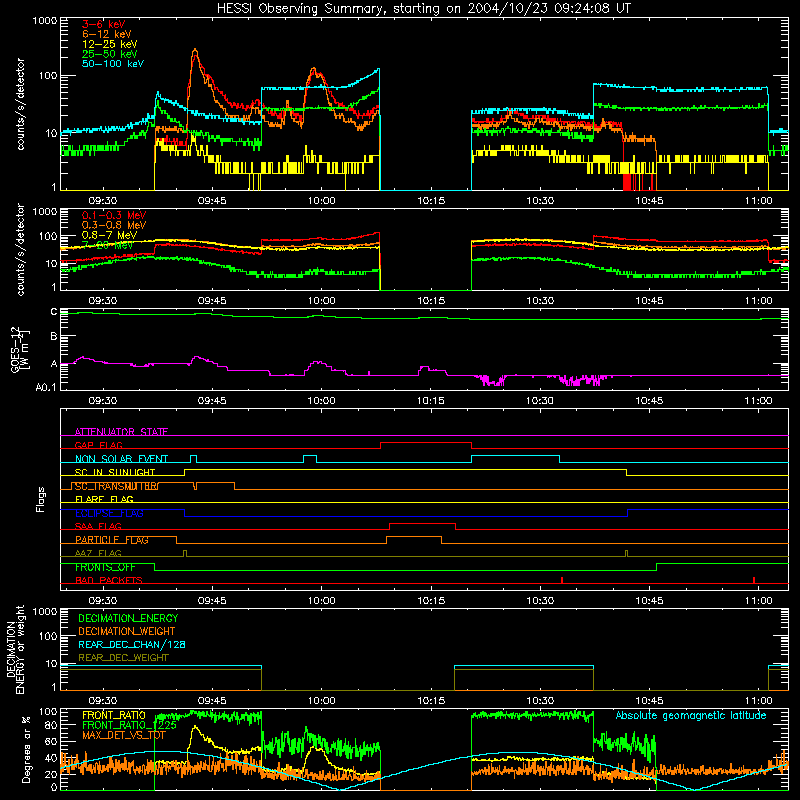Image resolution: width=800 pixels, height=800 pixels.
Task: Select the 25-50 keV legend label
Action: point(110,54)
